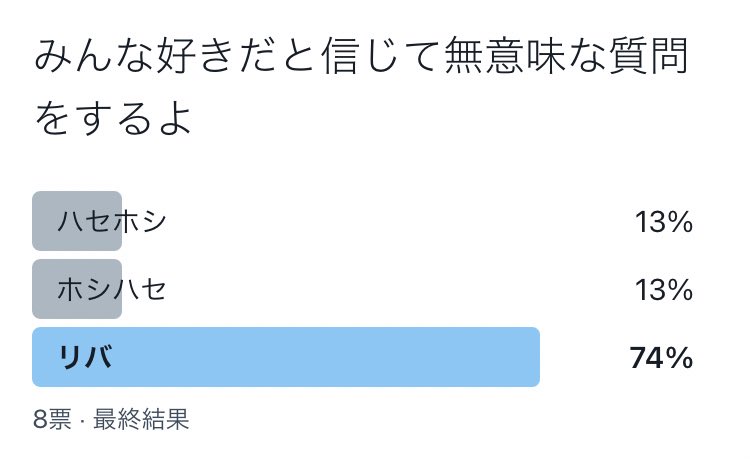Click the 13% result for ホシハセ
The height and width of the screenshot is (459, 750).
tap(664, 290)
